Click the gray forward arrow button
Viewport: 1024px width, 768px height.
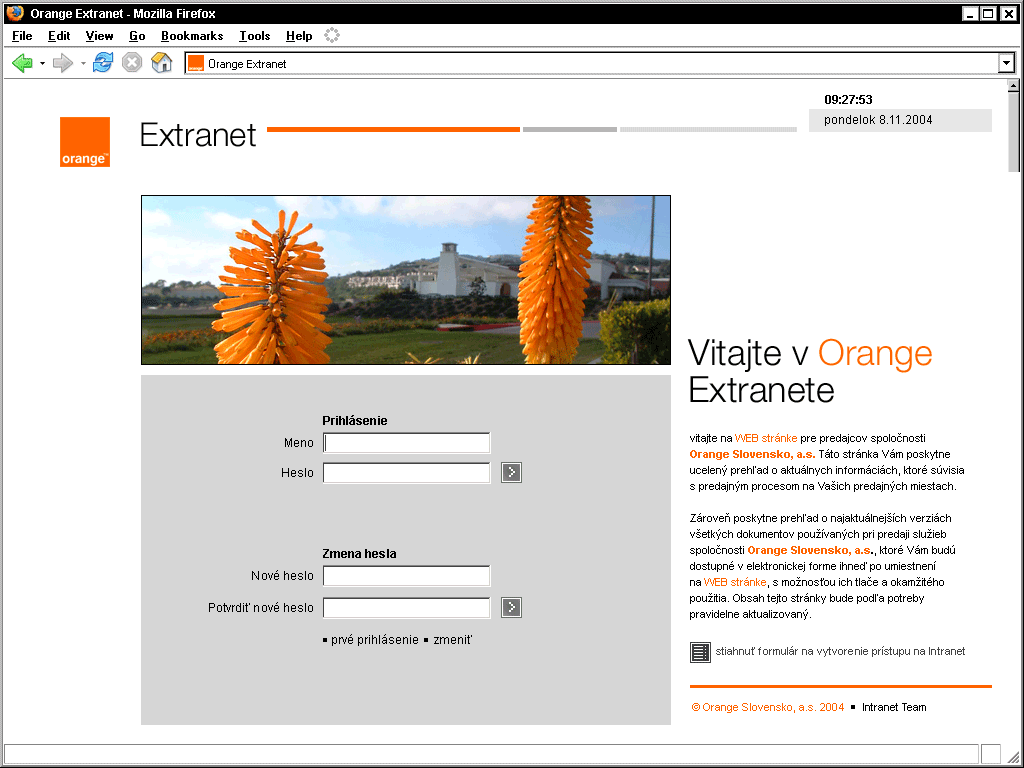(x=63, y=63)
